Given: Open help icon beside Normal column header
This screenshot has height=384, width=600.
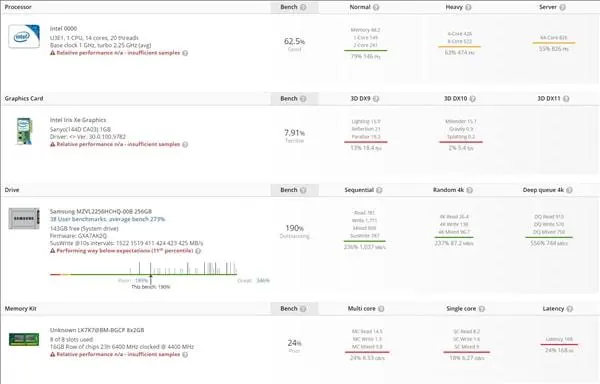Looking at the screenshot, I should click(x=376, y=7).
